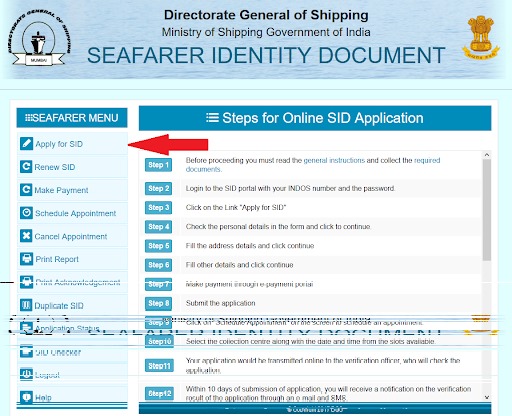Viewport: 512px width, 416px height.
Task: Click the refresh icon next to Renew SID
Action: click(26, 167)
